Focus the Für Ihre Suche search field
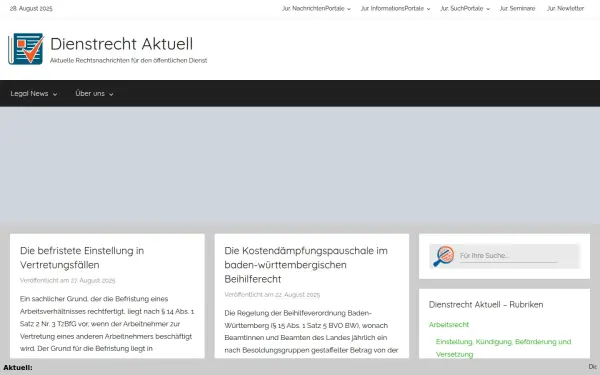The image size is (600, 375). coord(509,256)
